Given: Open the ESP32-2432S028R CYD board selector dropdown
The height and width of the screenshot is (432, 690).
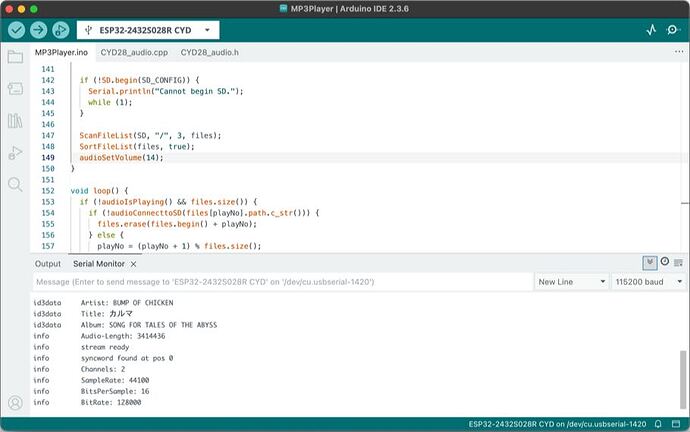Looking at the screenshot, I should click(148, 30).
